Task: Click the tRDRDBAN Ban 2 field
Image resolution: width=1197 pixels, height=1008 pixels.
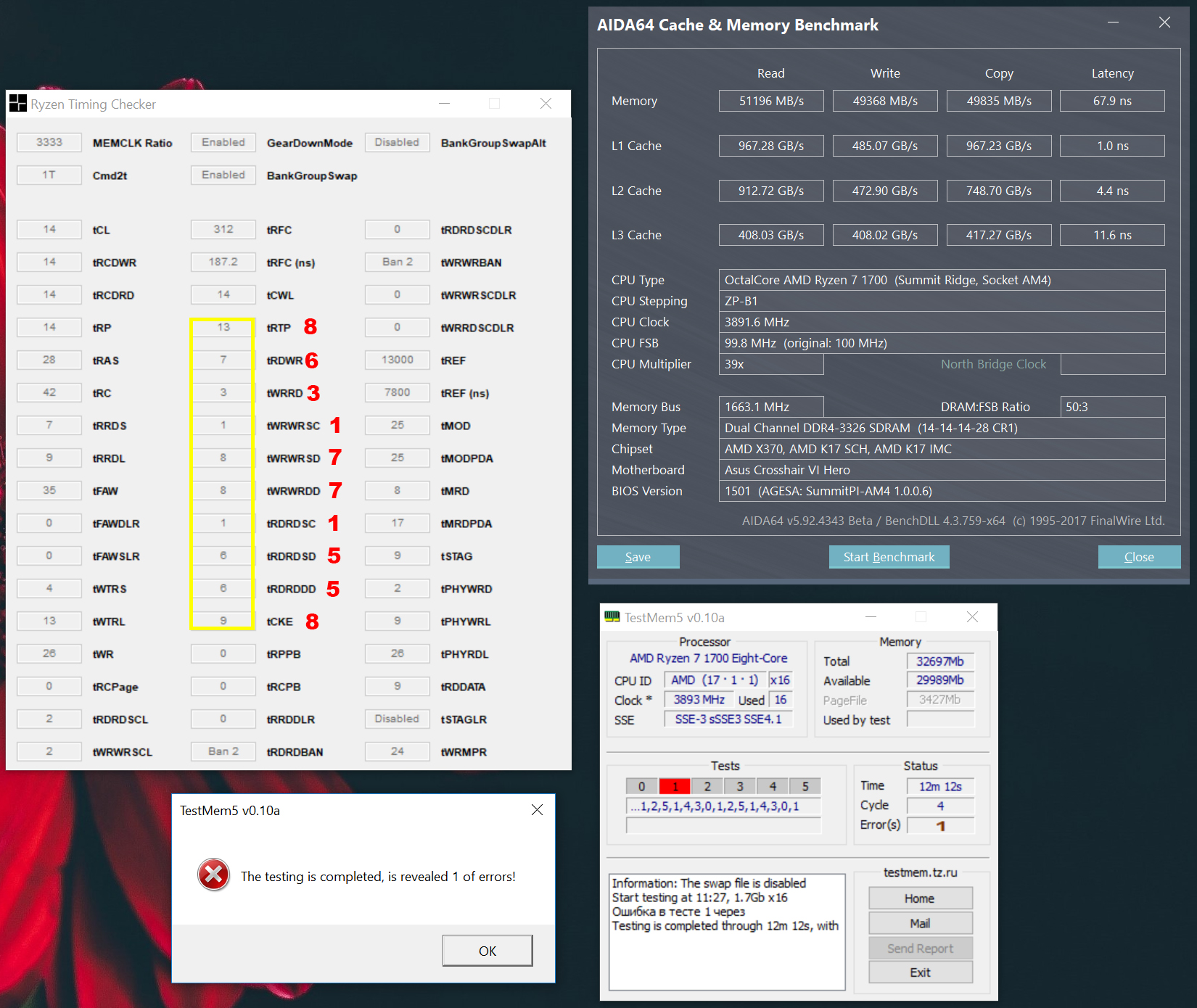Action: coord(223,751)
